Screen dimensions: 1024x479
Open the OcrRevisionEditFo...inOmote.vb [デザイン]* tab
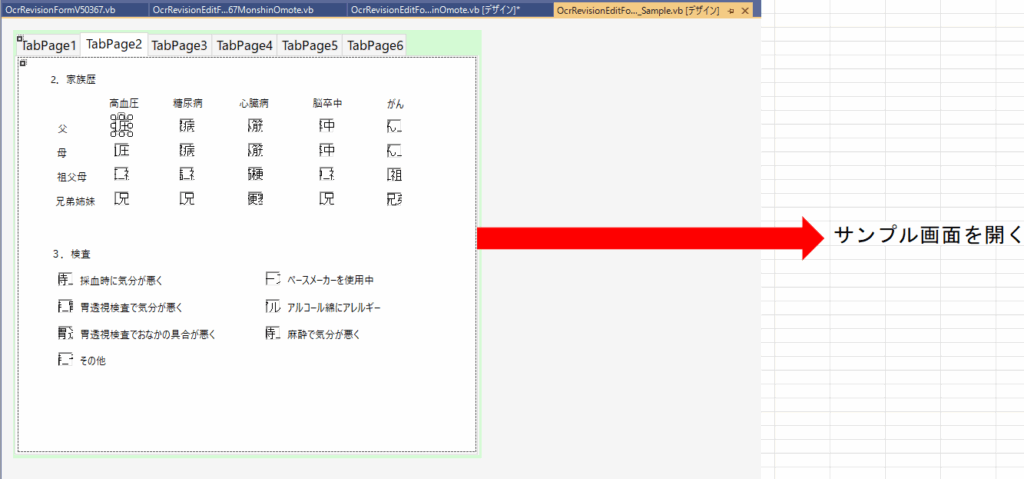(x=435, y=9)
